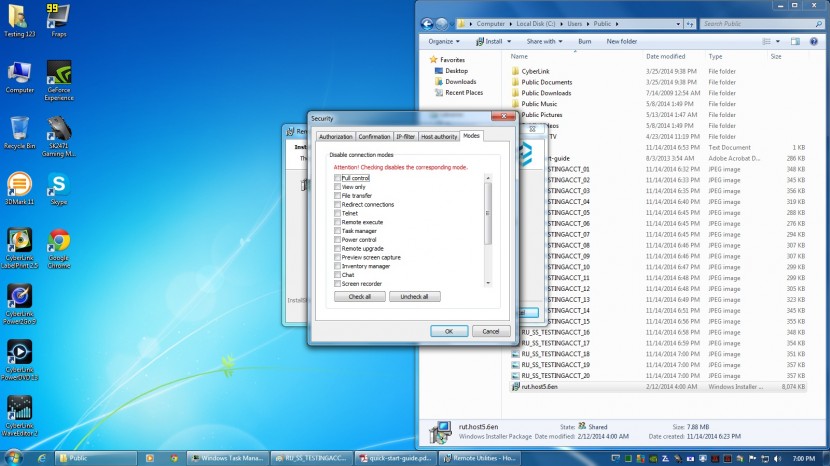The width and height of the screenshot is (830, 466).
Task: Check the Redirect connections checkbox
Action: 337,204
